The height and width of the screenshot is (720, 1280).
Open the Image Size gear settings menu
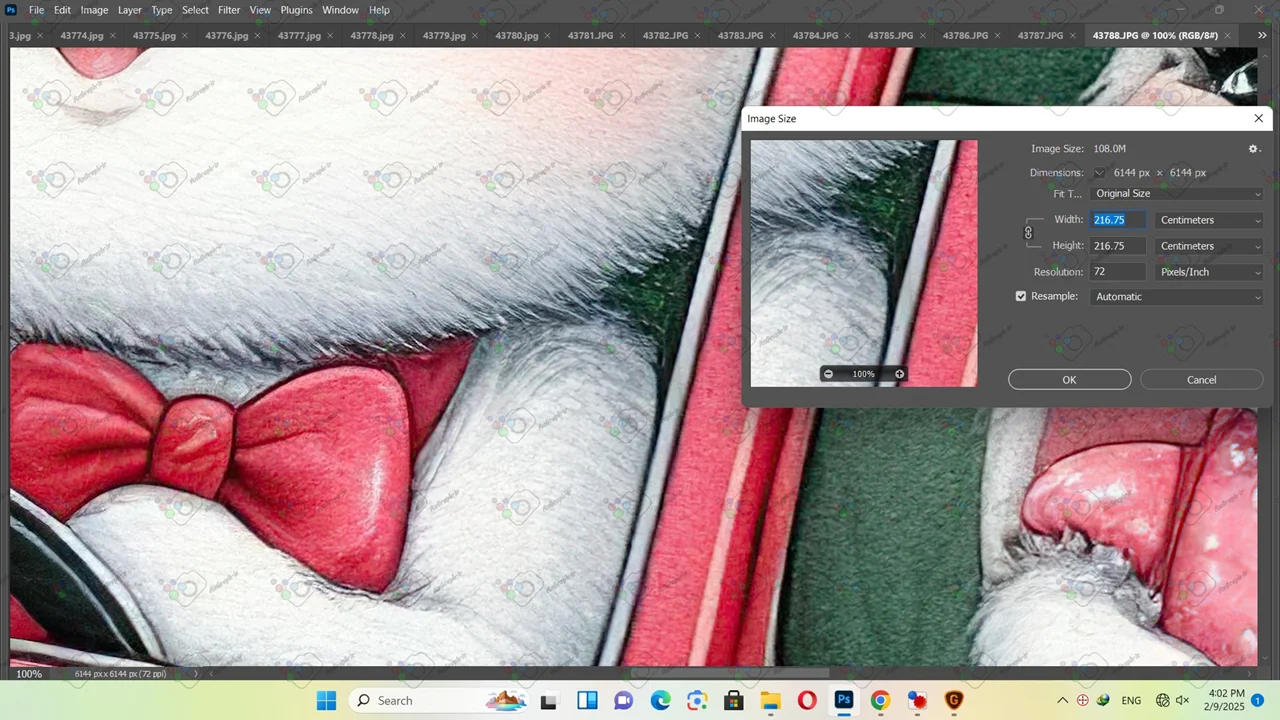coord(1253,149)
